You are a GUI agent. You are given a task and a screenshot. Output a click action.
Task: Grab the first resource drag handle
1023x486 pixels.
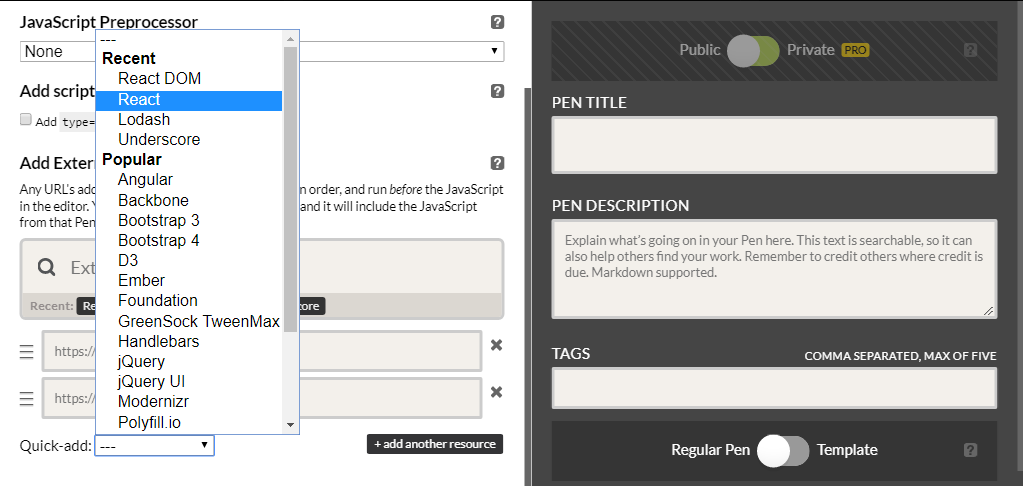click(27, 352)
